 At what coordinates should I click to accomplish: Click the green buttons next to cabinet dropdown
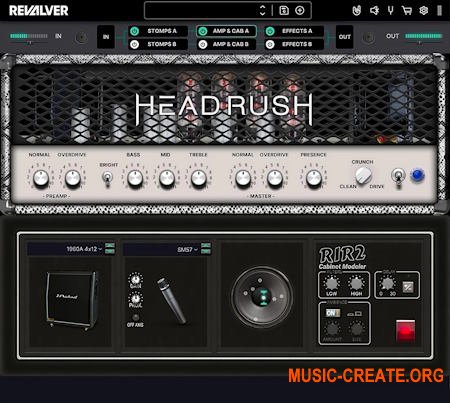point(110,248)
